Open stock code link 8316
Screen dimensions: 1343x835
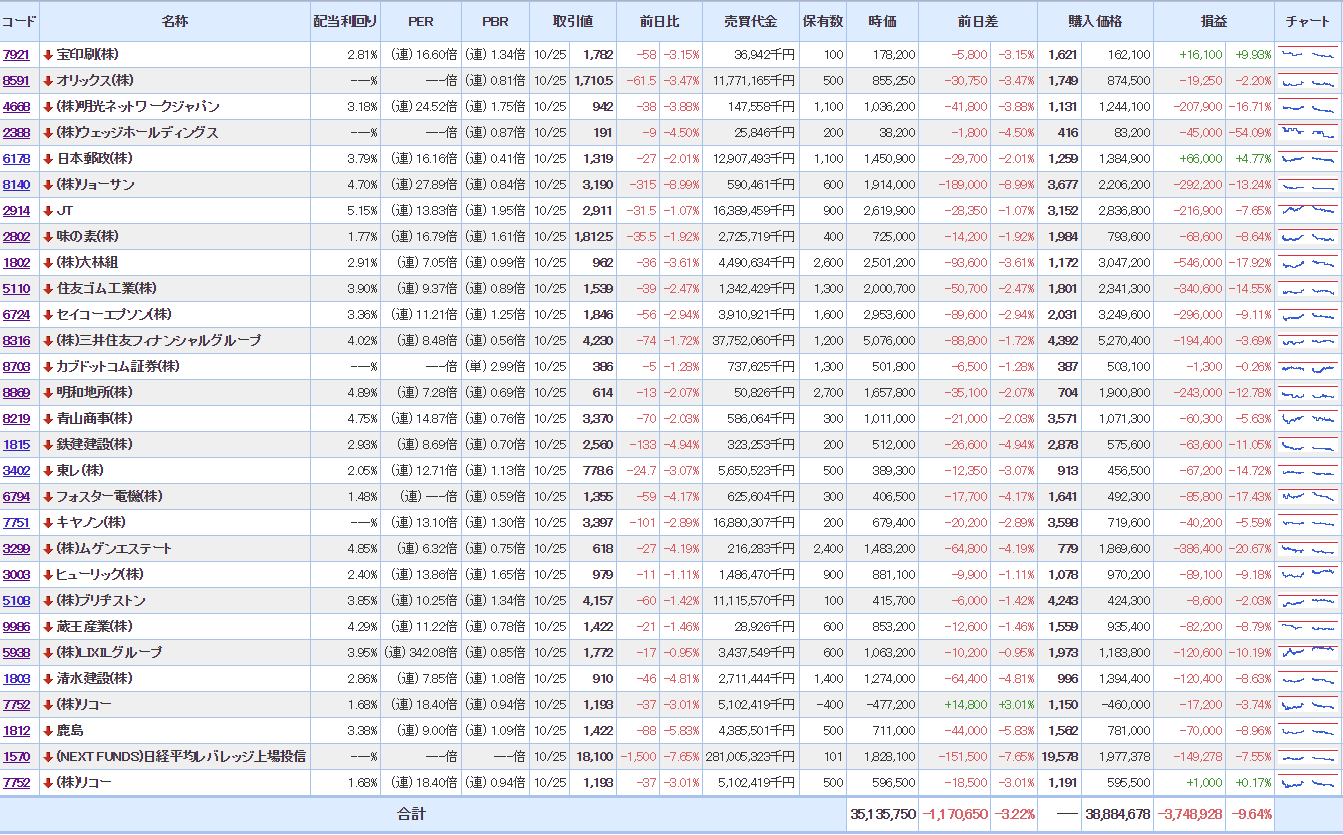16,341
